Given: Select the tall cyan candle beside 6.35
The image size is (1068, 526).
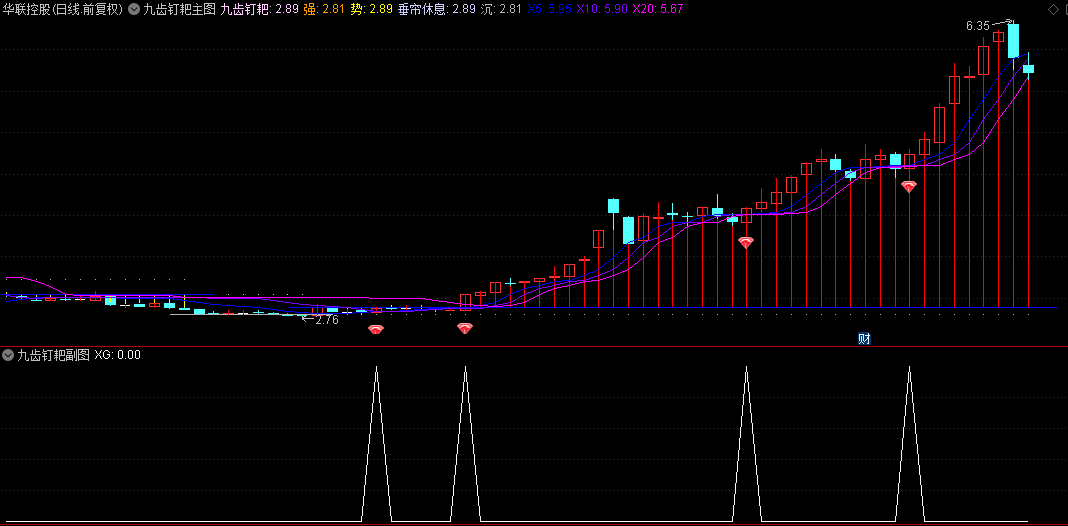Looking at the screenshot, I should [x=1014, y=40].
